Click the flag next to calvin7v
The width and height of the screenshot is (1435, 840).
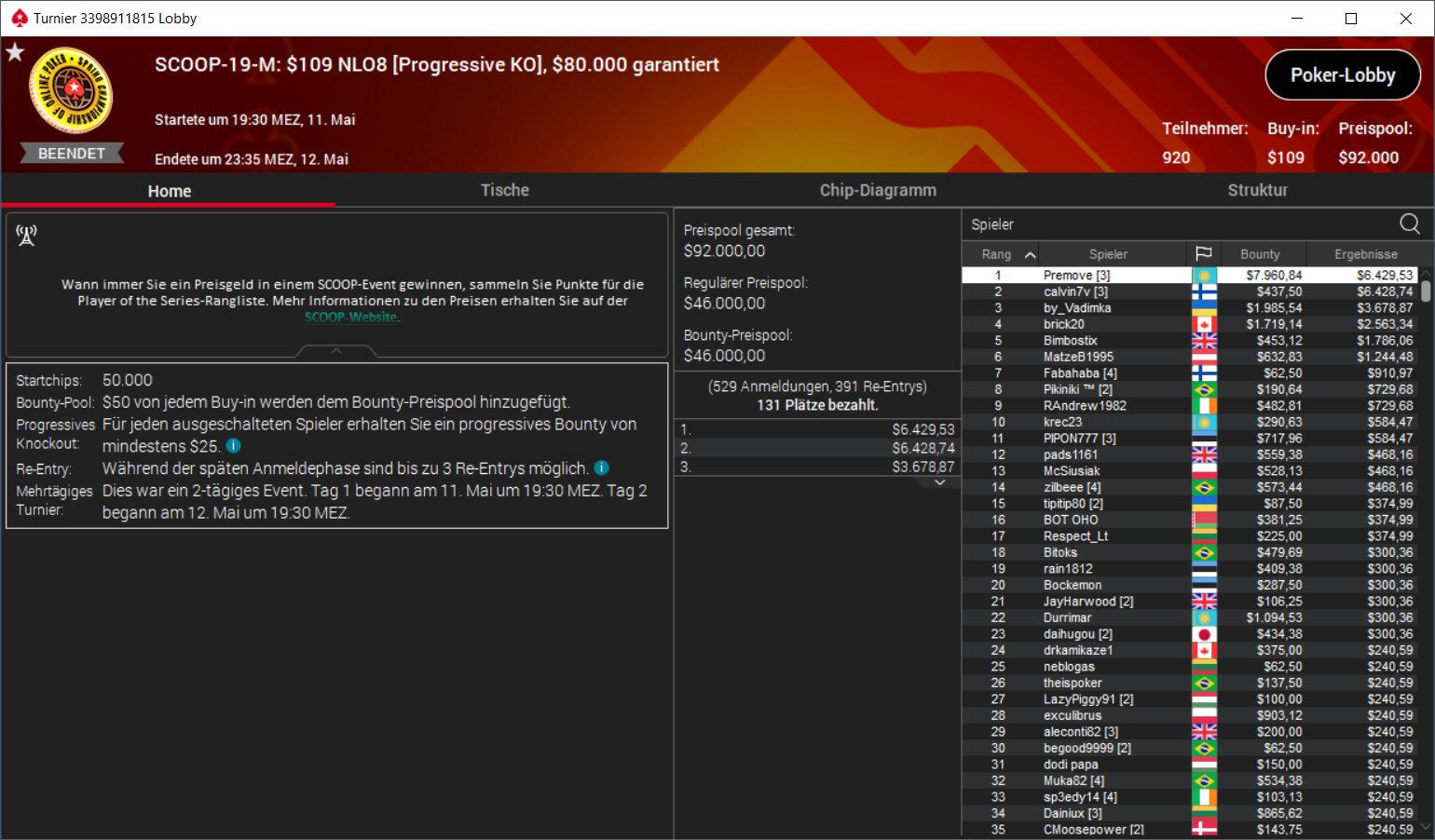[1204, 291]
